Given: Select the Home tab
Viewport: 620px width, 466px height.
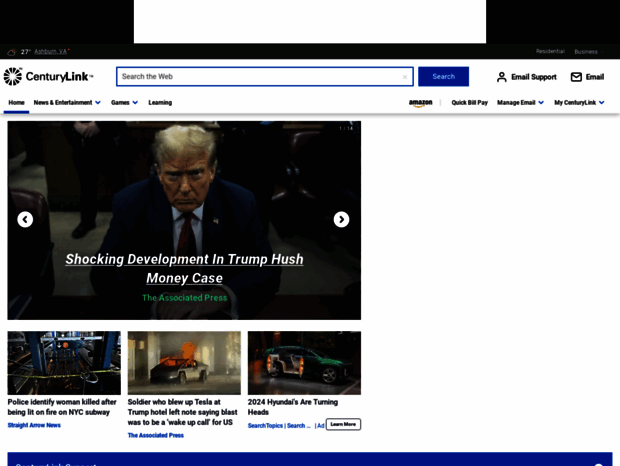Looking at the screenshot, I should [16, 102].
